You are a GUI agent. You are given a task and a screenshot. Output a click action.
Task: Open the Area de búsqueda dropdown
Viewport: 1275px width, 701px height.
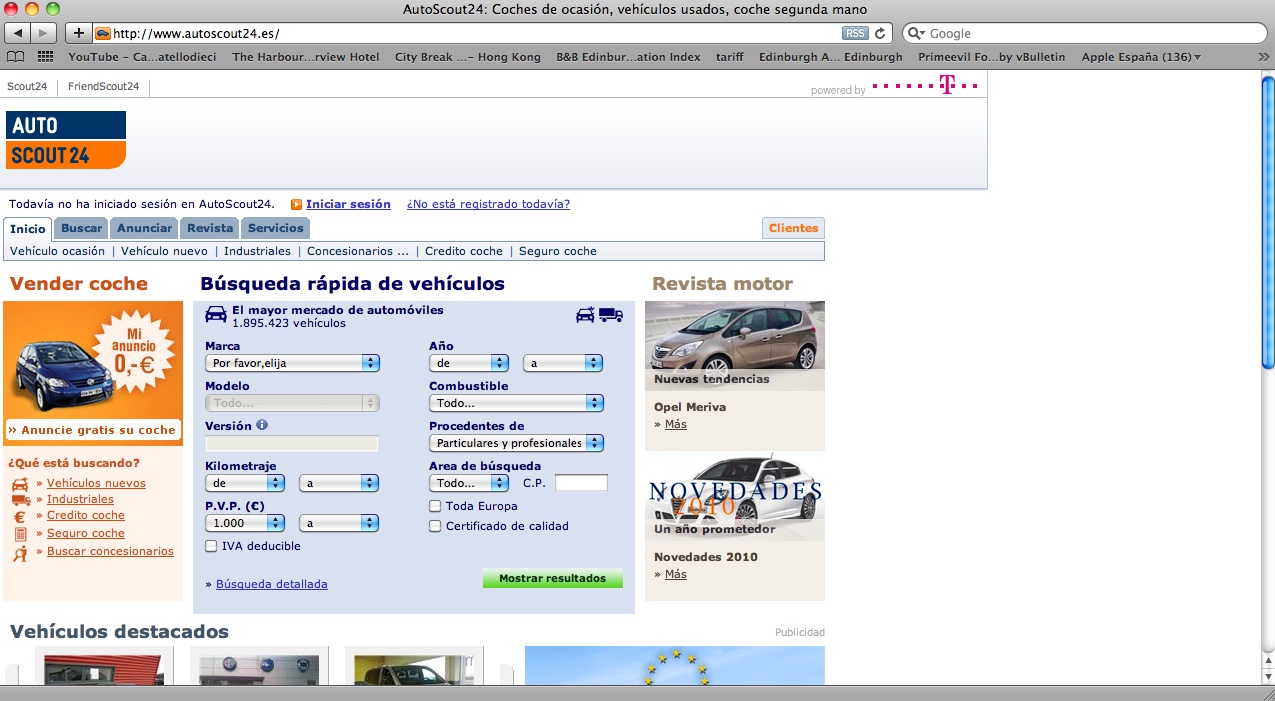469,483
